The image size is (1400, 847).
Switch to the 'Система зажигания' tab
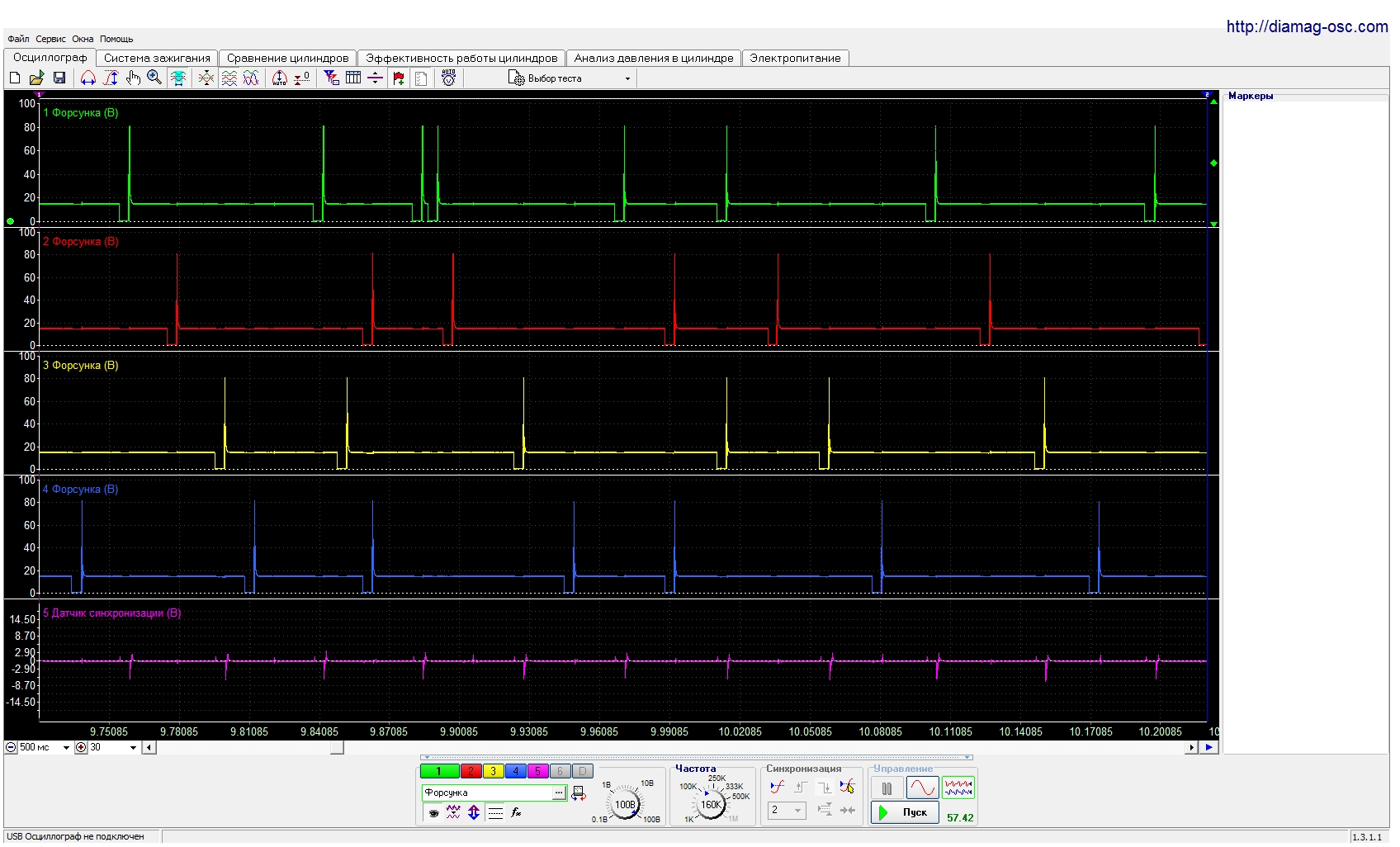point(157,58)
